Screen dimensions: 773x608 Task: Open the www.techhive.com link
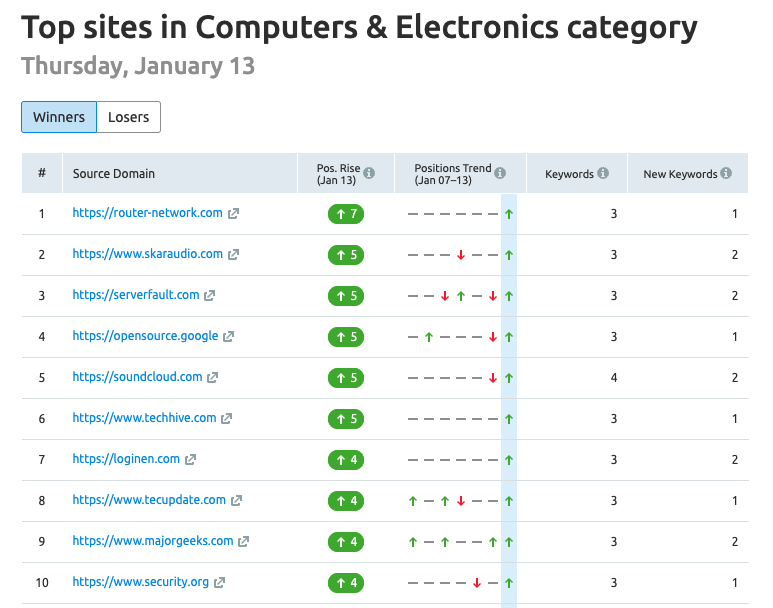click(144, 418)
